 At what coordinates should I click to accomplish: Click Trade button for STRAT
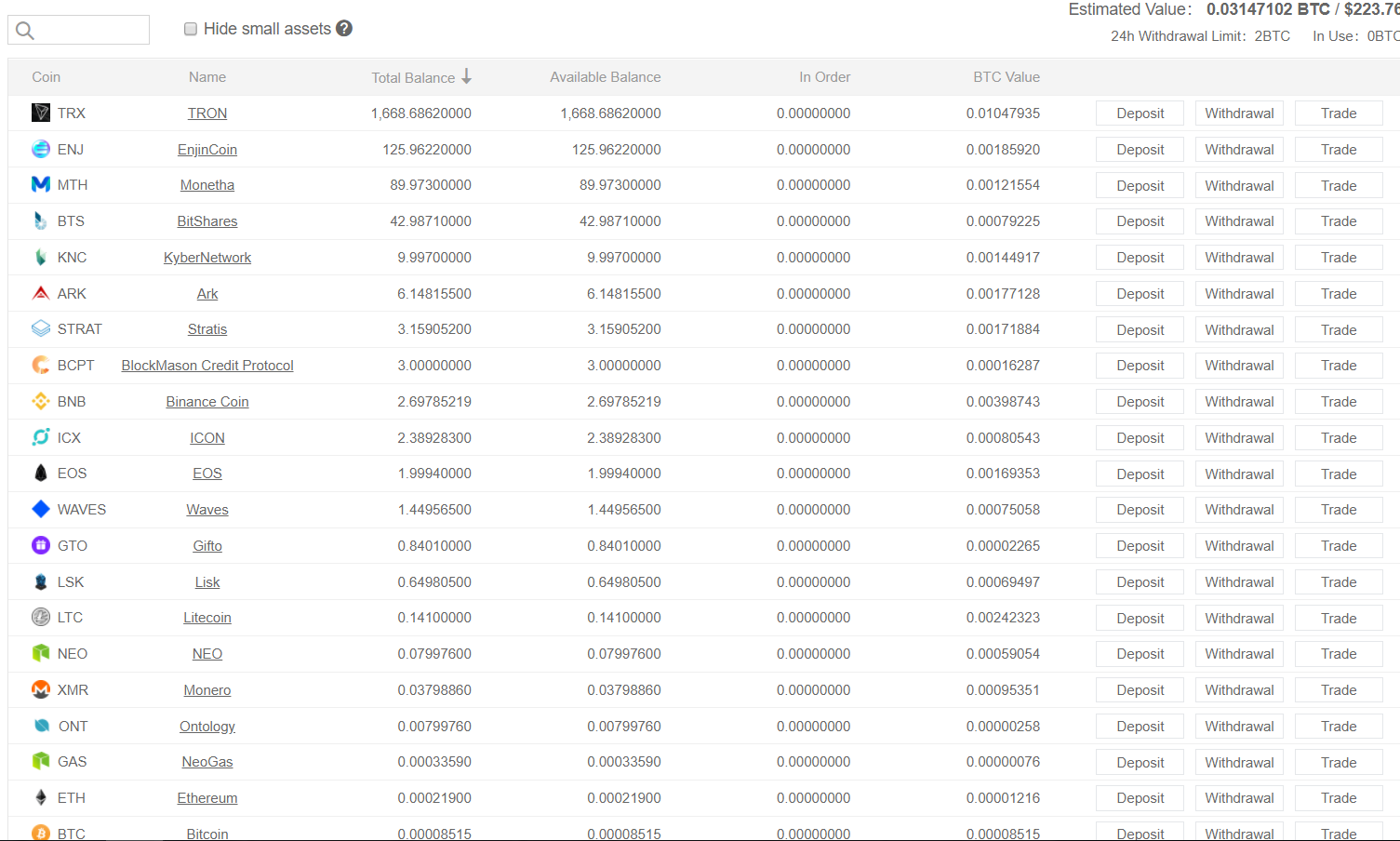click(1339, 329)
